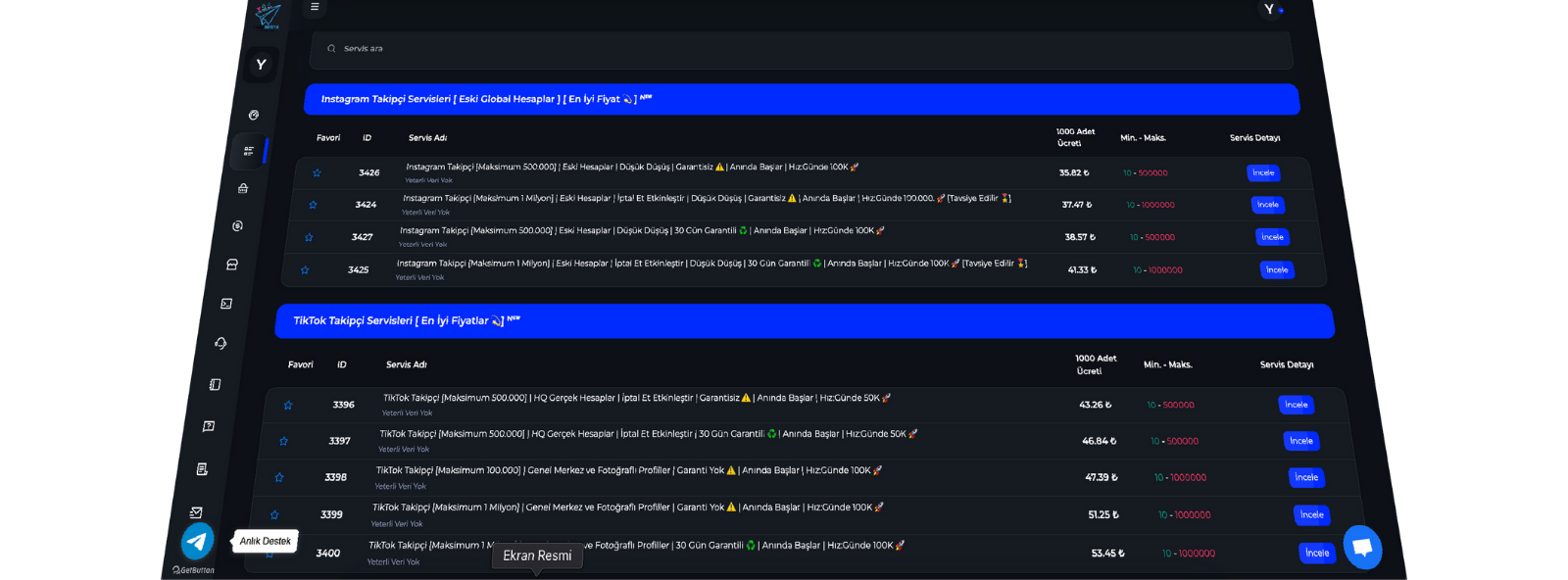The width and height of the screenshot is (1568, 580).
Task: Expand Instagram Takipçi Servisleri category header
Action: (x=801, y=99)
